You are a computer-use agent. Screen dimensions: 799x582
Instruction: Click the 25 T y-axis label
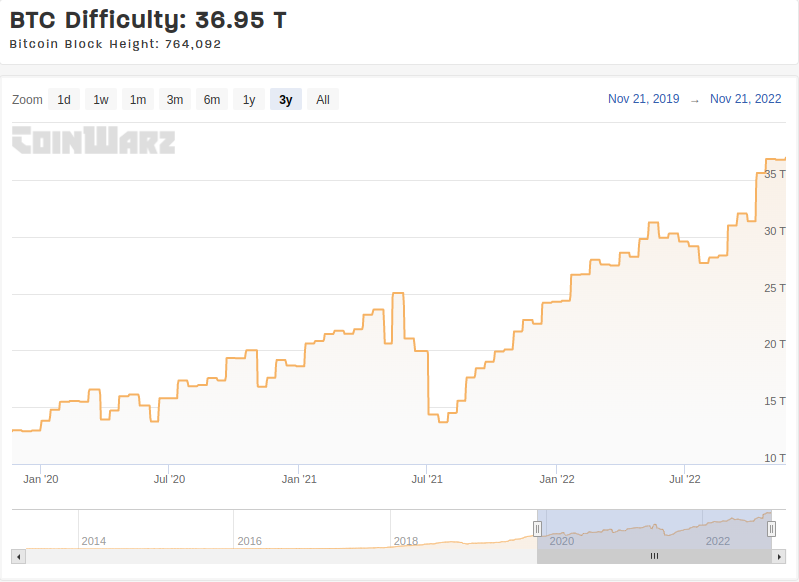click(775, 288)
